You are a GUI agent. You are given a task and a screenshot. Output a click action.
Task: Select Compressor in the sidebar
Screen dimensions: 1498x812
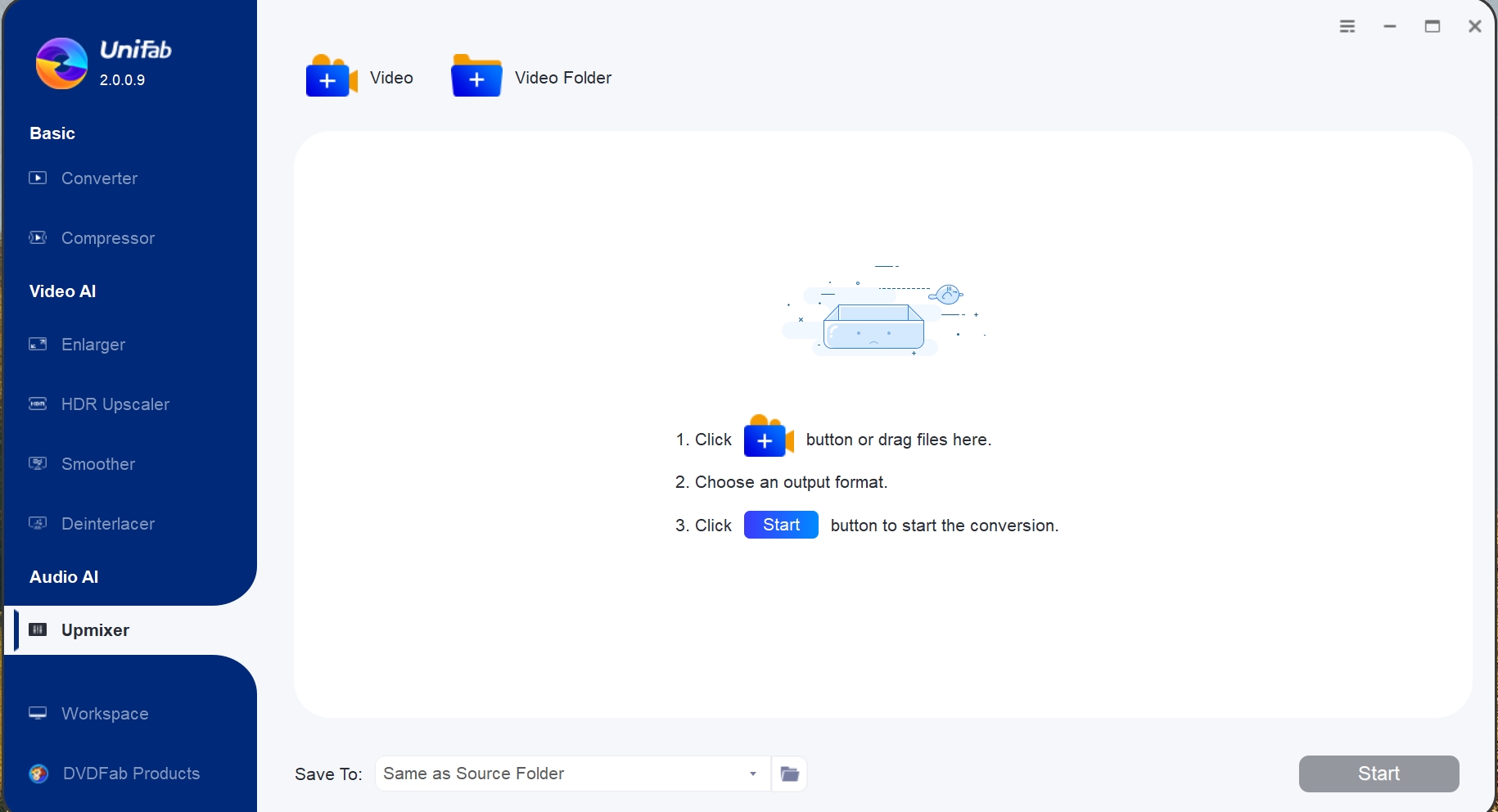[x=107, y=238]
